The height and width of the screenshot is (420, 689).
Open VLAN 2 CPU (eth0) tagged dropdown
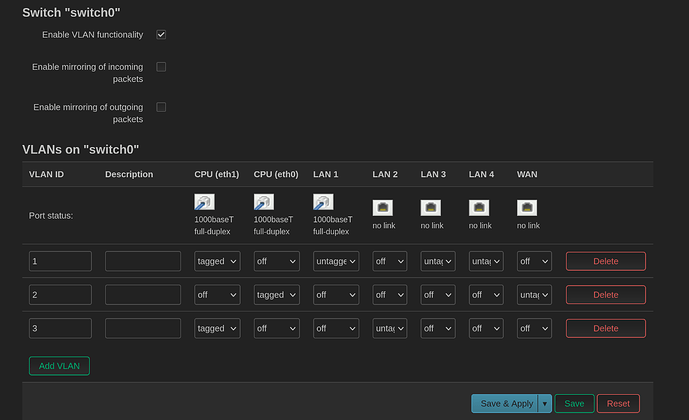coord(276,295)
